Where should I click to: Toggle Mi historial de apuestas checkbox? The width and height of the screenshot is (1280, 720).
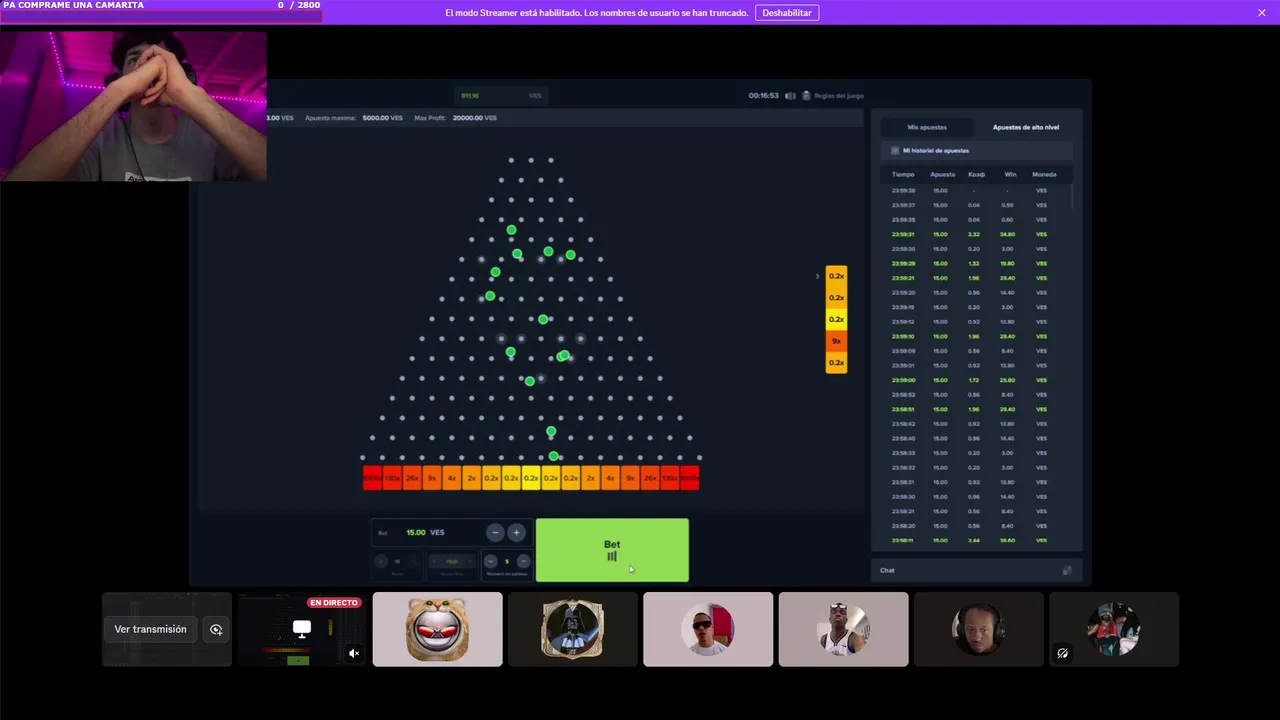pyautogui.click(x=895, y=150)
